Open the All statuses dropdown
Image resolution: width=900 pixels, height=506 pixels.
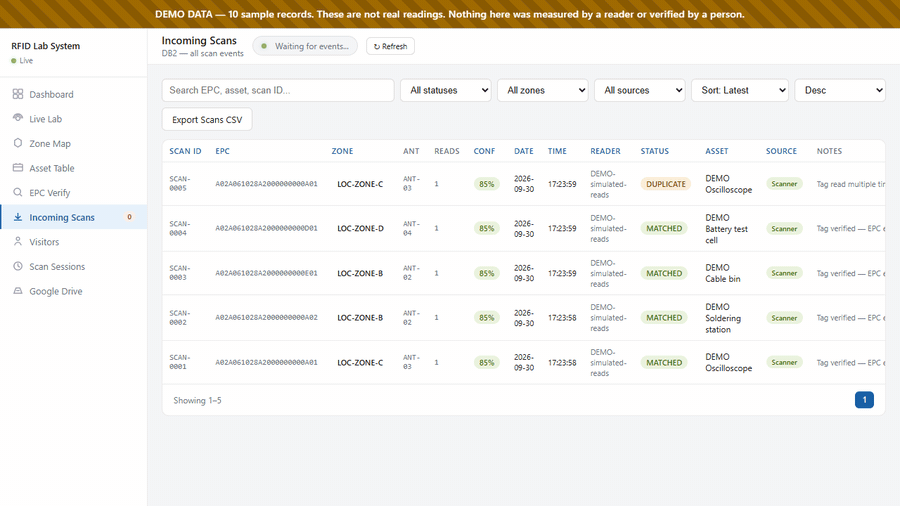(x=445, y=90)
